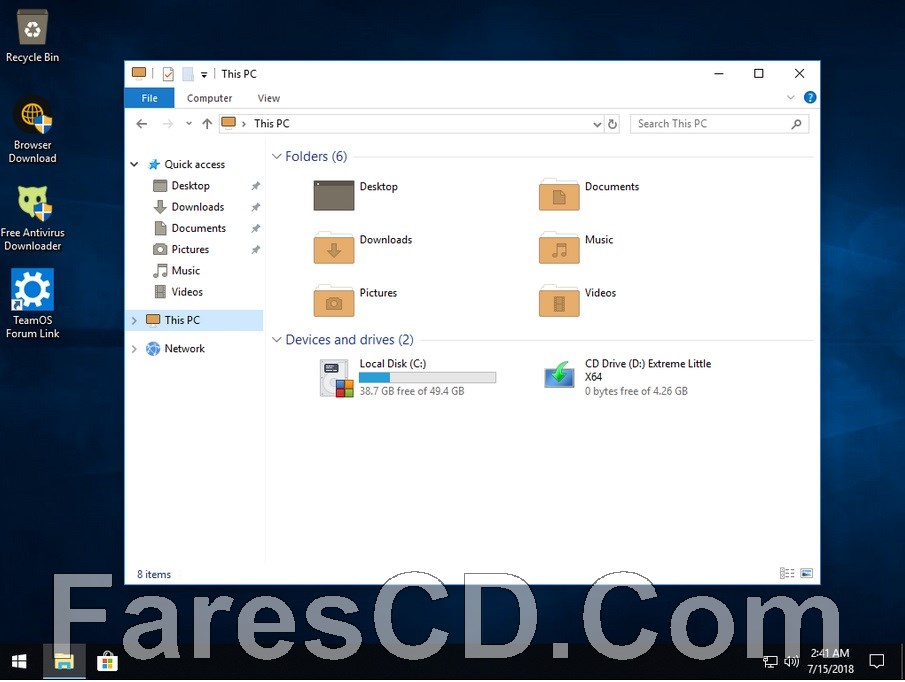The image size is (905, 682).
Task: Open Microsoft Store from the taskbar
Action: click(107, 662)
